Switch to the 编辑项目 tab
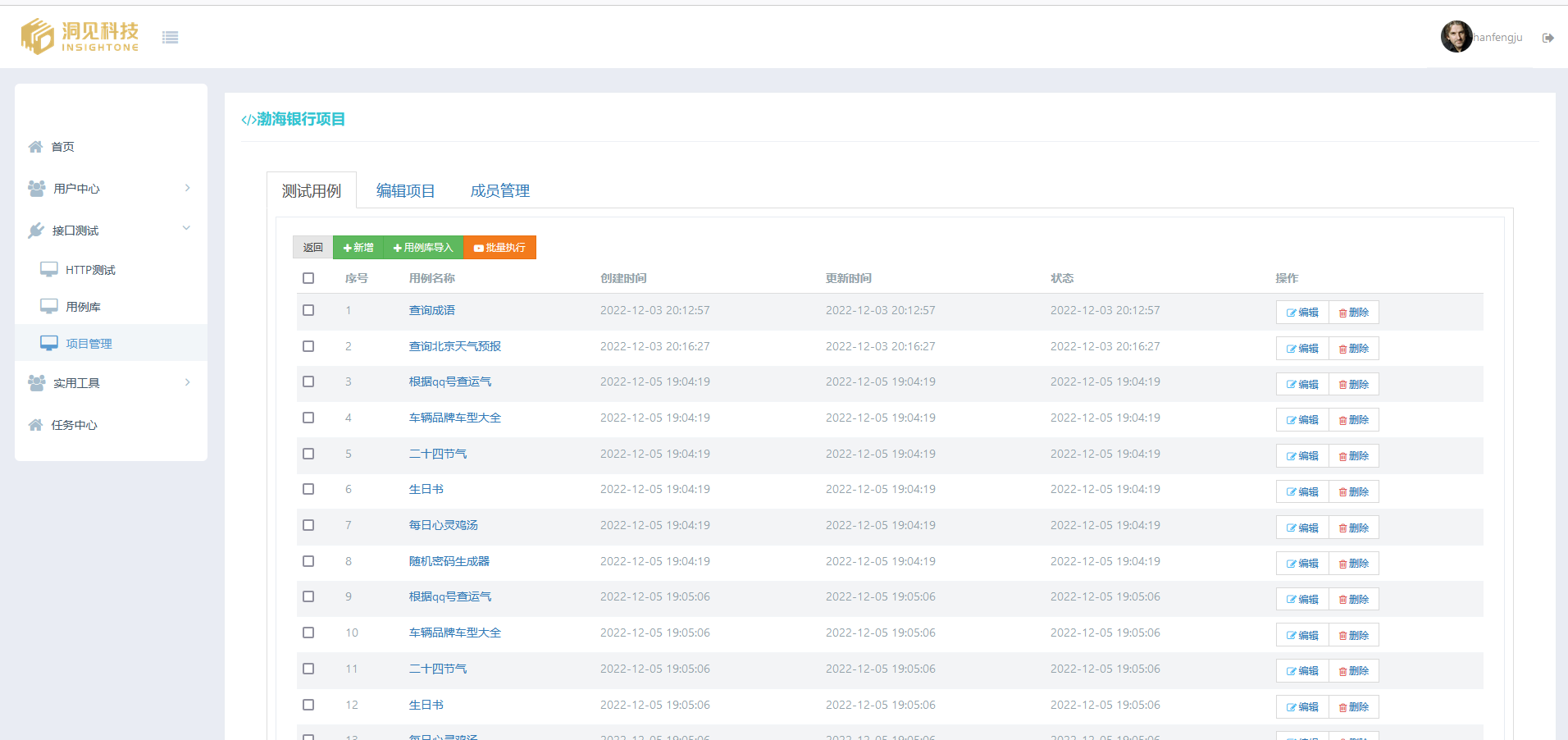The image size is (1568, 740). coord(405,190)
